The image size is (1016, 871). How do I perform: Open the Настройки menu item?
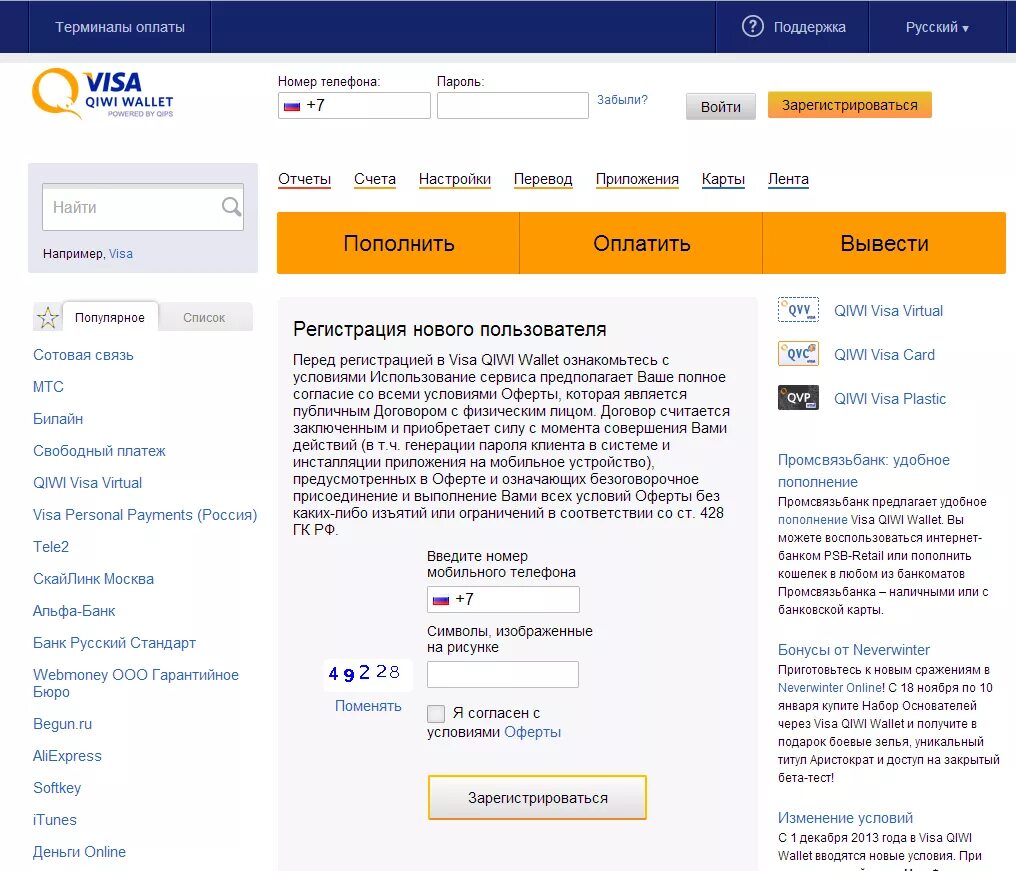[x=455, y=179]
